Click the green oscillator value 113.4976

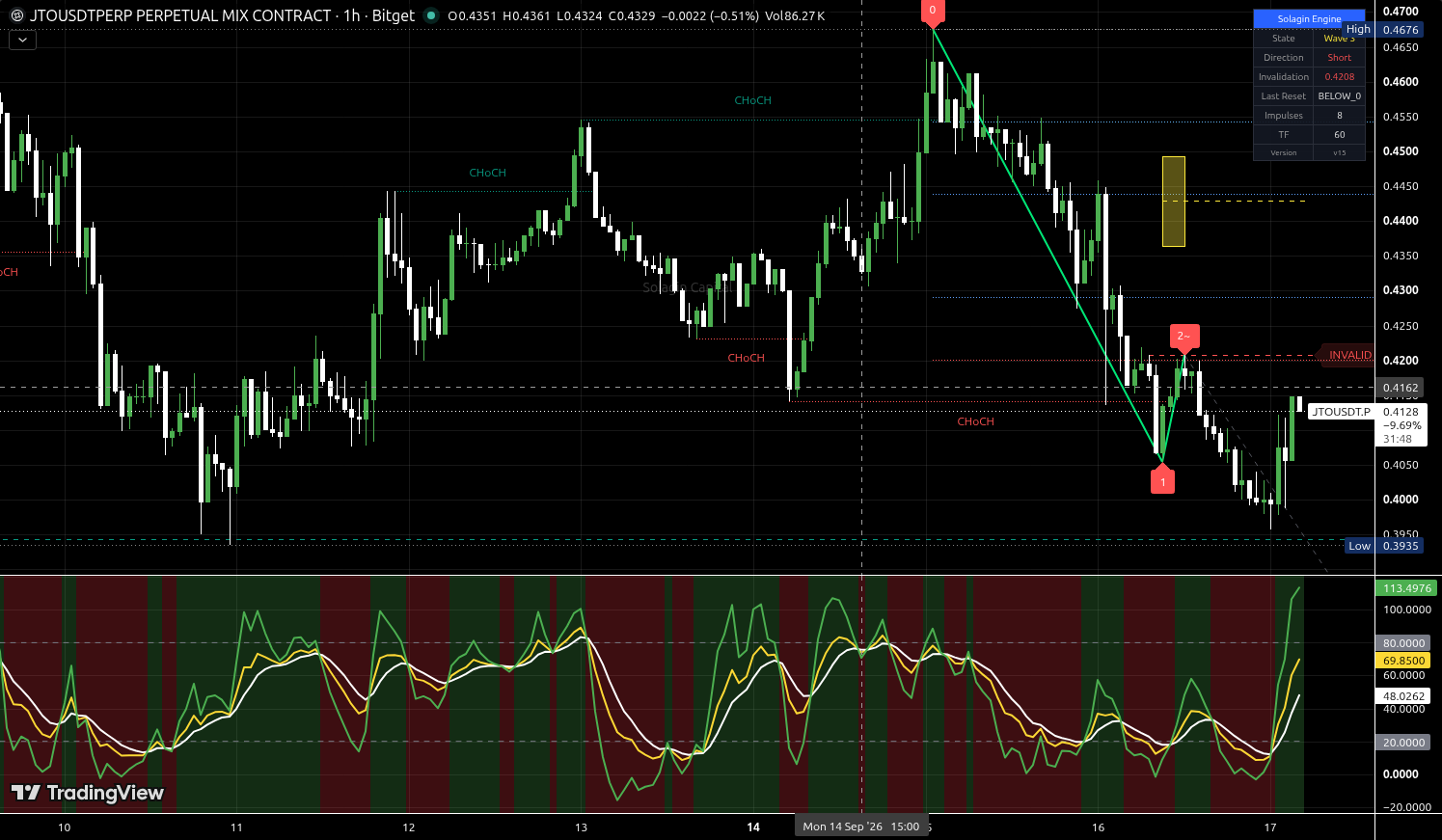(x=1407, y=588)
